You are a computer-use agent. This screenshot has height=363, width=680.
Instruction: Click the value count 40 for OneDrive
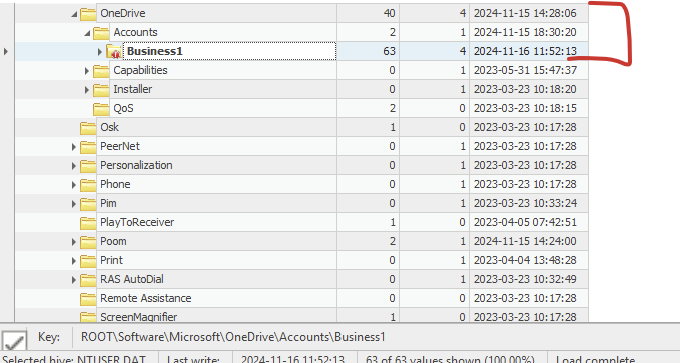pyautogui.click(x=389, y=13)
